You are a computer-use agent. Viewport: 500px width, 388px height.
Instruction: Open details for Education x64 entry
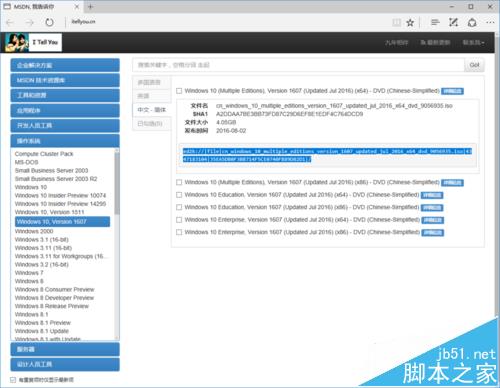click(x=432, y=195)
